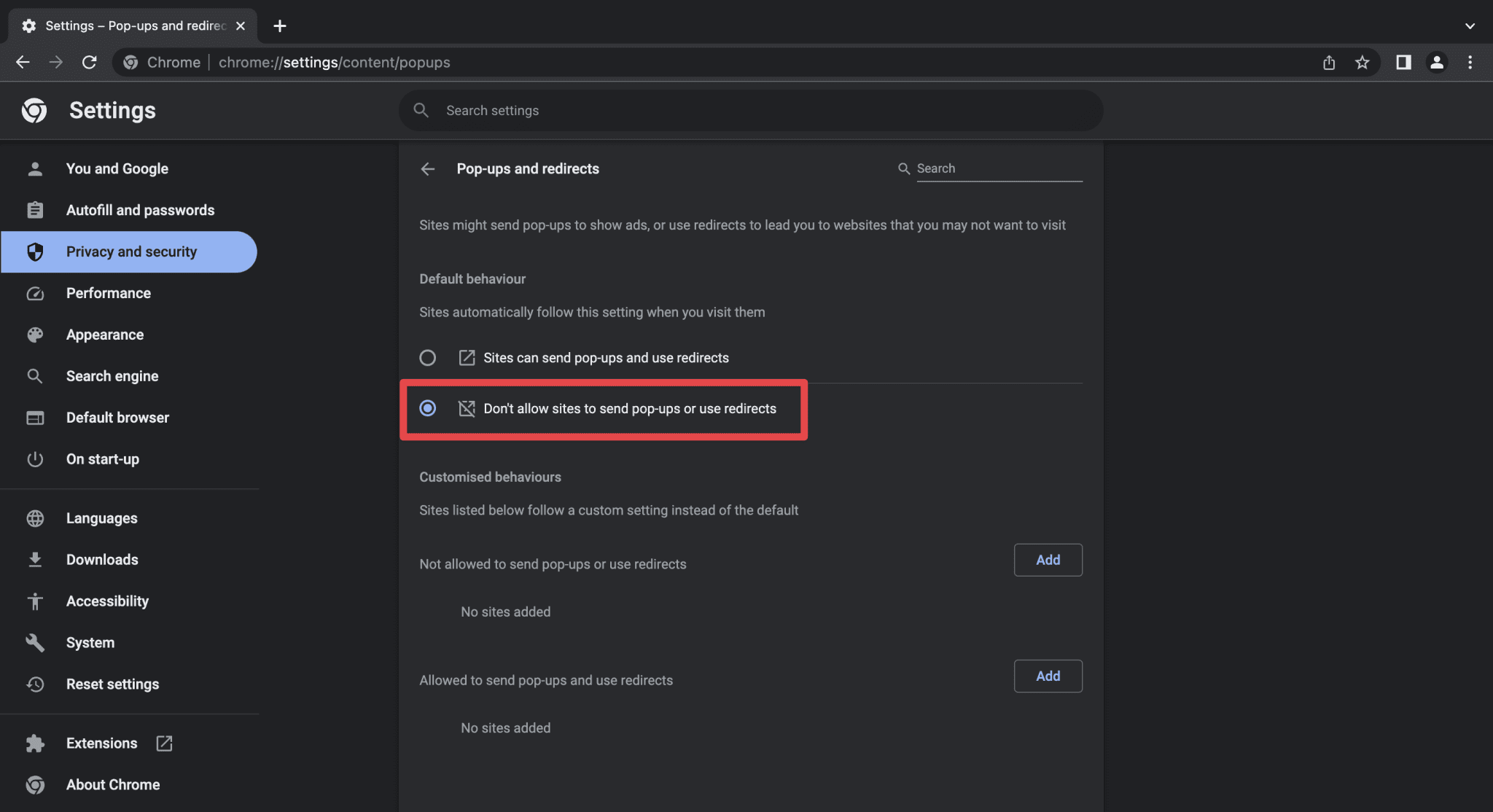Screen dimensions: 1493x812
Task: Click the share page icon
Action: pos(1329,63)
